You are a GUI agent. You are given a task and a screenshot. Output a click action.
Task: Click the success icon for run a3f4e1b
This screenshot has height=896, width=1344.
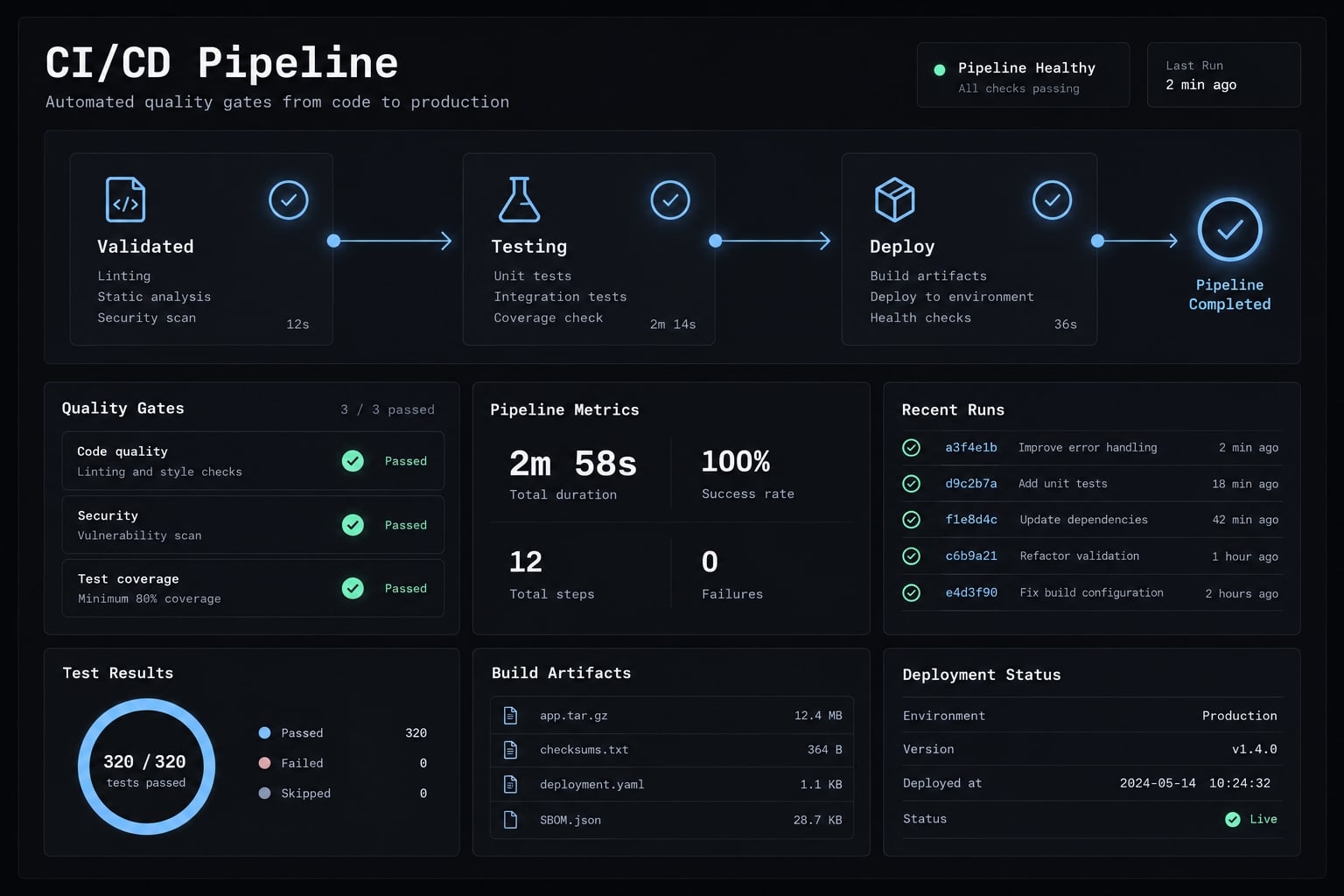pos(911,447)
